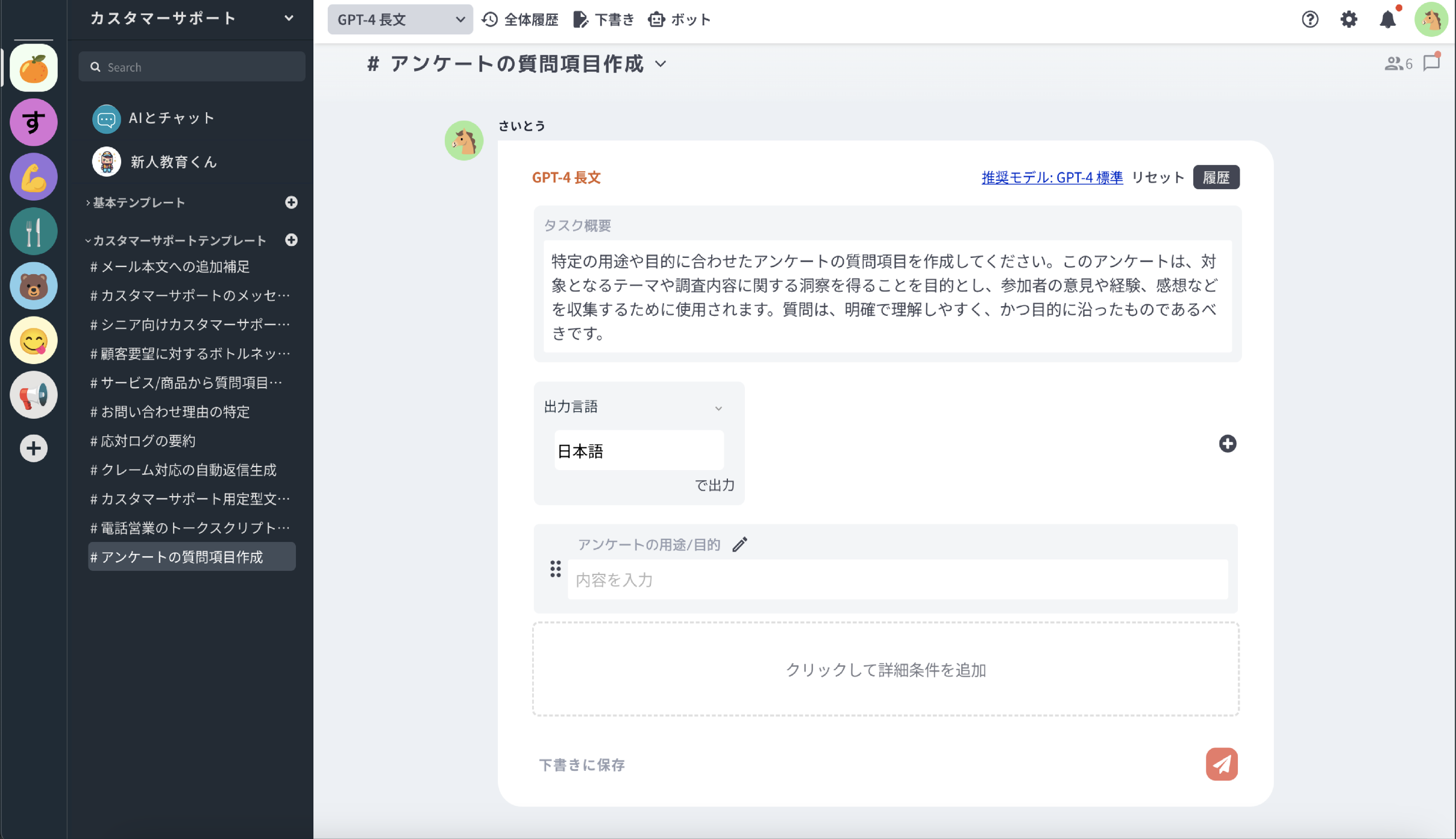Open the 推奨モデル: GPT-4 標準 link
The height and width of the screenshot is (839, 1456).
click(1050, 177)
